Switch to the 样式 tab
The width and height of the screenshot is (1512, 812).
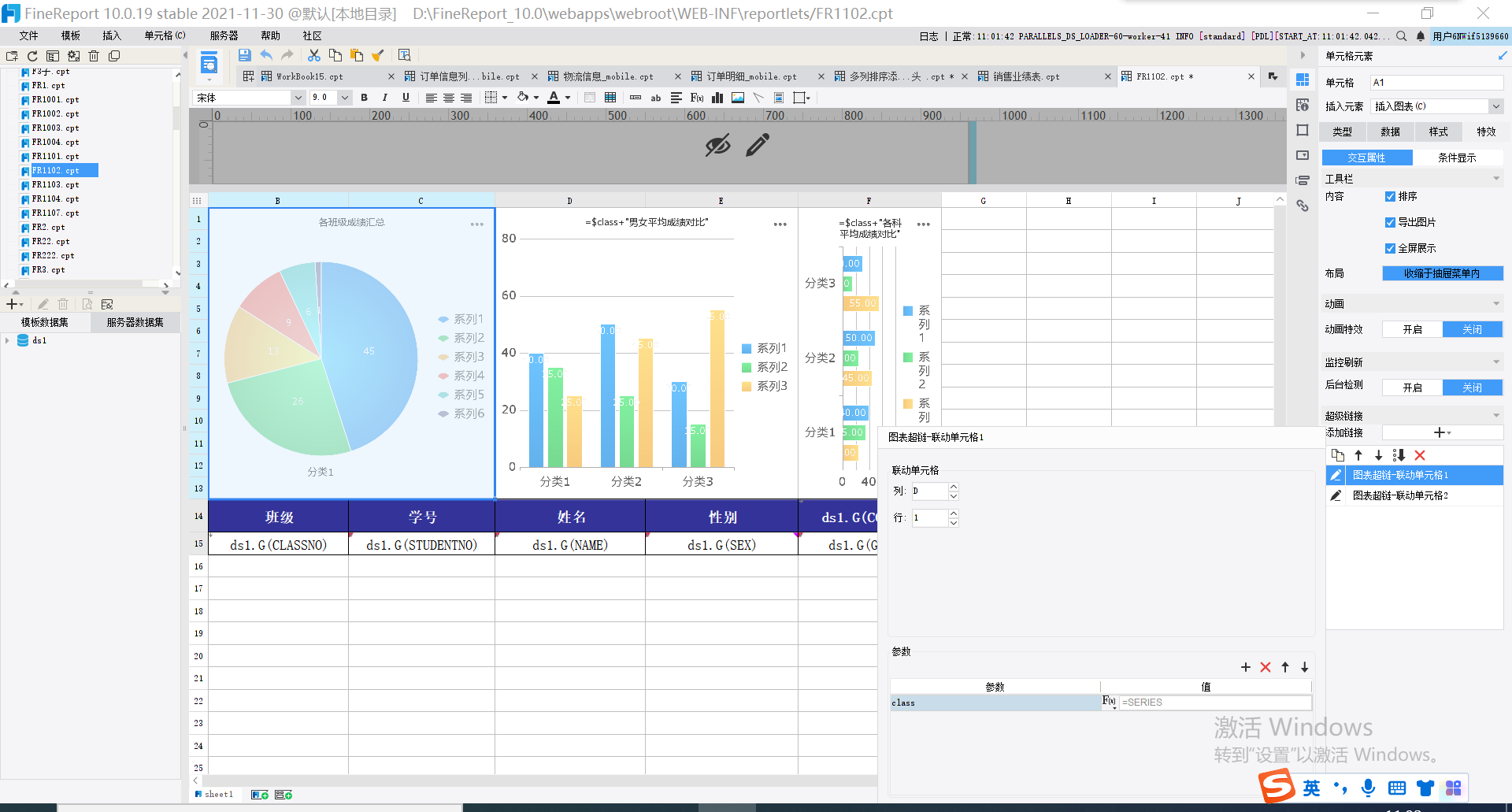(x=1438, y=132)
